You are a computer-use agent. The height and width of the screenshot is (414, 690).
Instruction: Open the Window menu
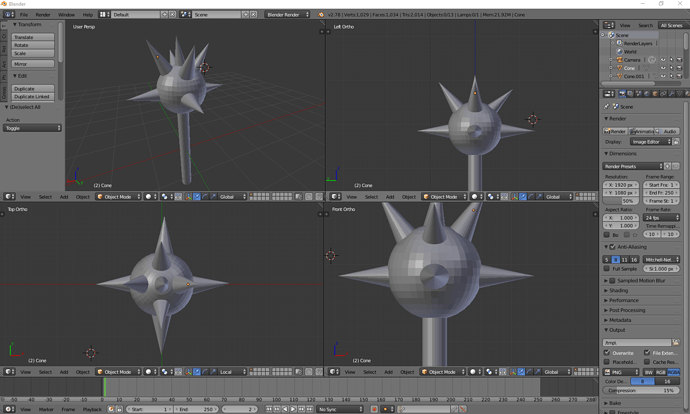(x=66, y=15)
